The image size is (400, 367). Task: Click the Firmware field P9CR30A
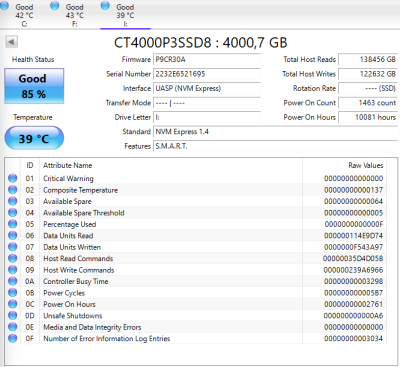(207, 59)
